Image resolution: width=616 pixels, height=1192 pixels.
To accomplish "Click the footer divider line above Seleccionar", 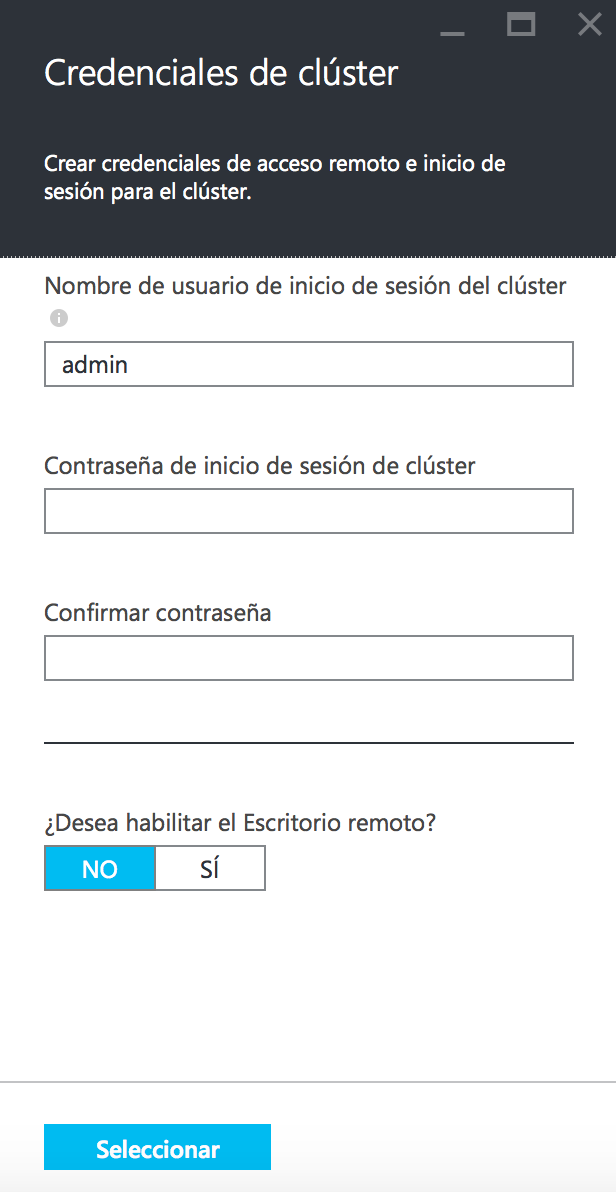I will pos(308,1082).
